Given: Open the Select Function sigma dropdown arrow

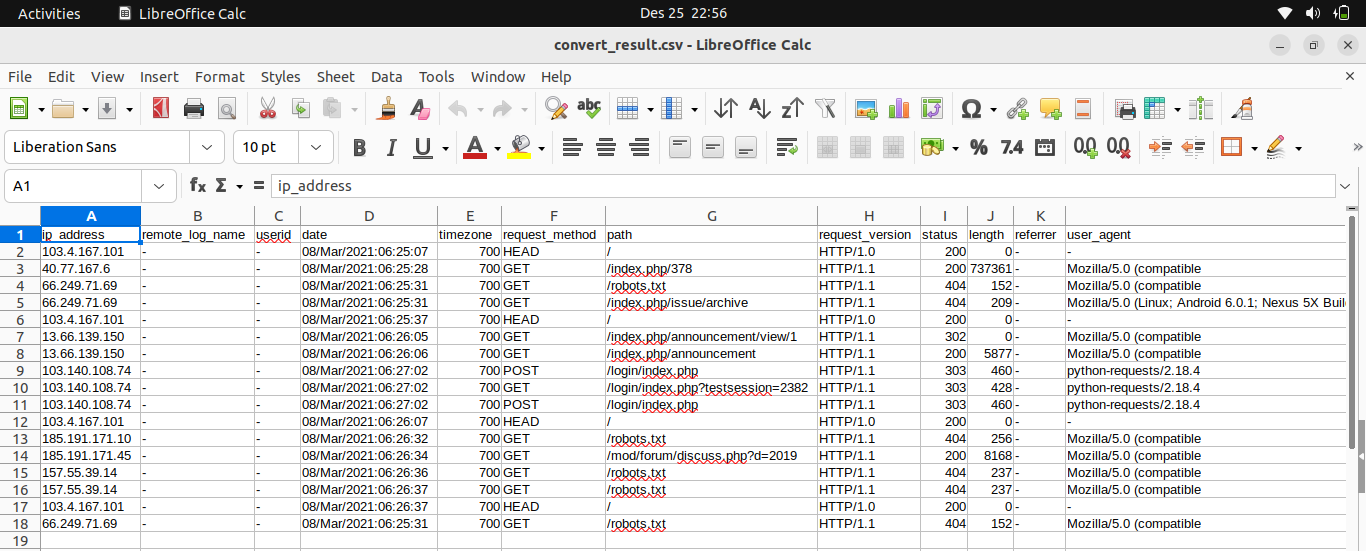Looking at the screenshot, I should pos(240,186).
